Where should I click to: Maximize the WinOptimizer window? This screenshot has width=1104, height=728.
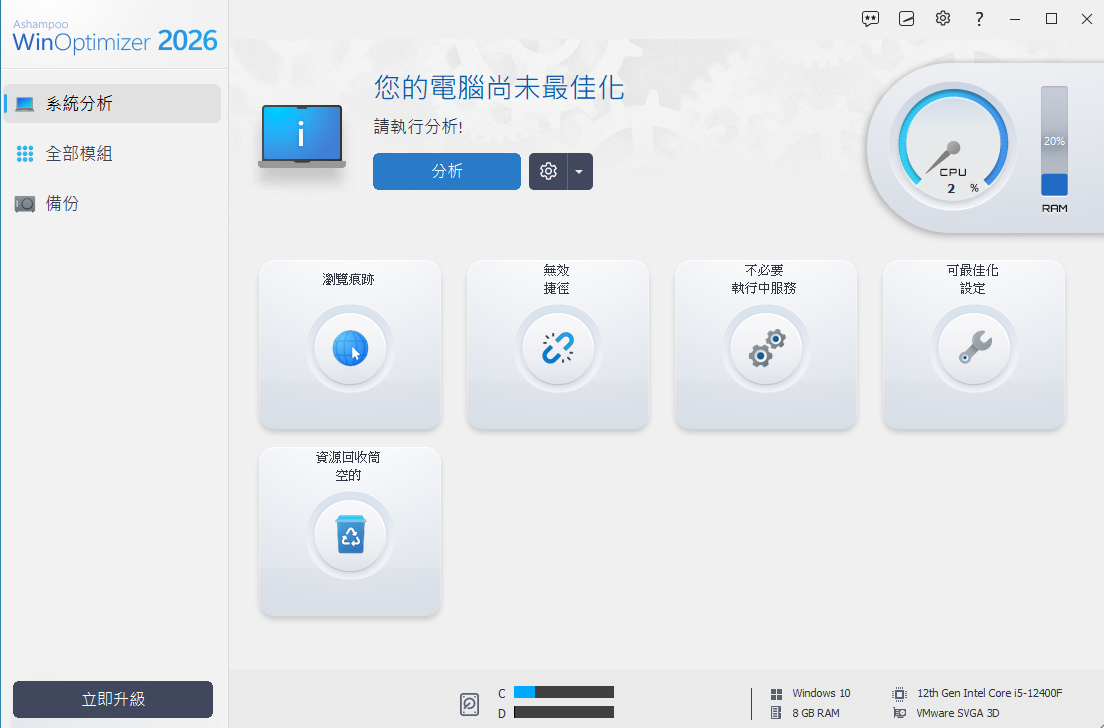[x=1051, y=19]
